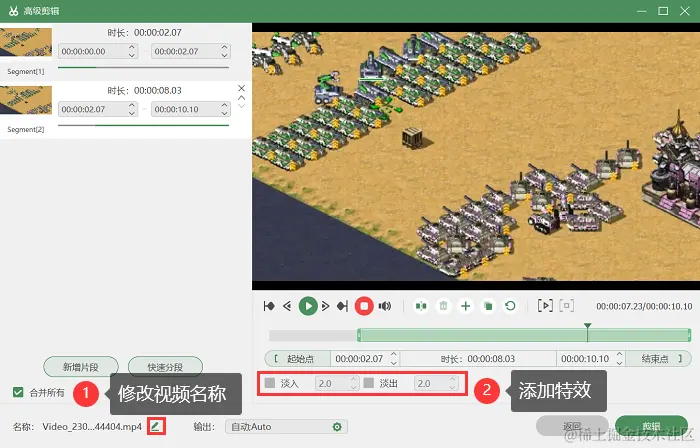The width and height of the screenshot is (700, 448).
Task: Select the Segment[2] thumbnail
Action: 26,100
